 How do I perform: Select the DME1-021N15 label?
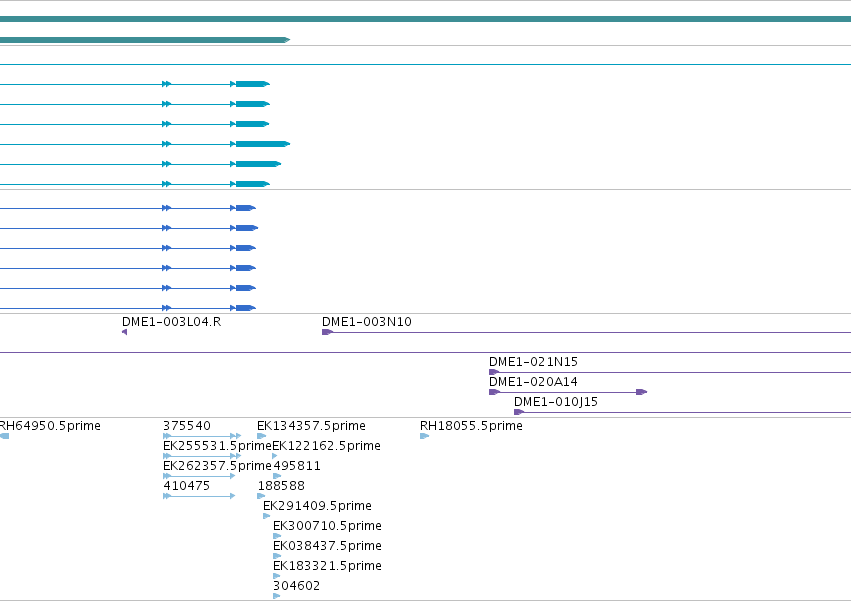(534, 362)
